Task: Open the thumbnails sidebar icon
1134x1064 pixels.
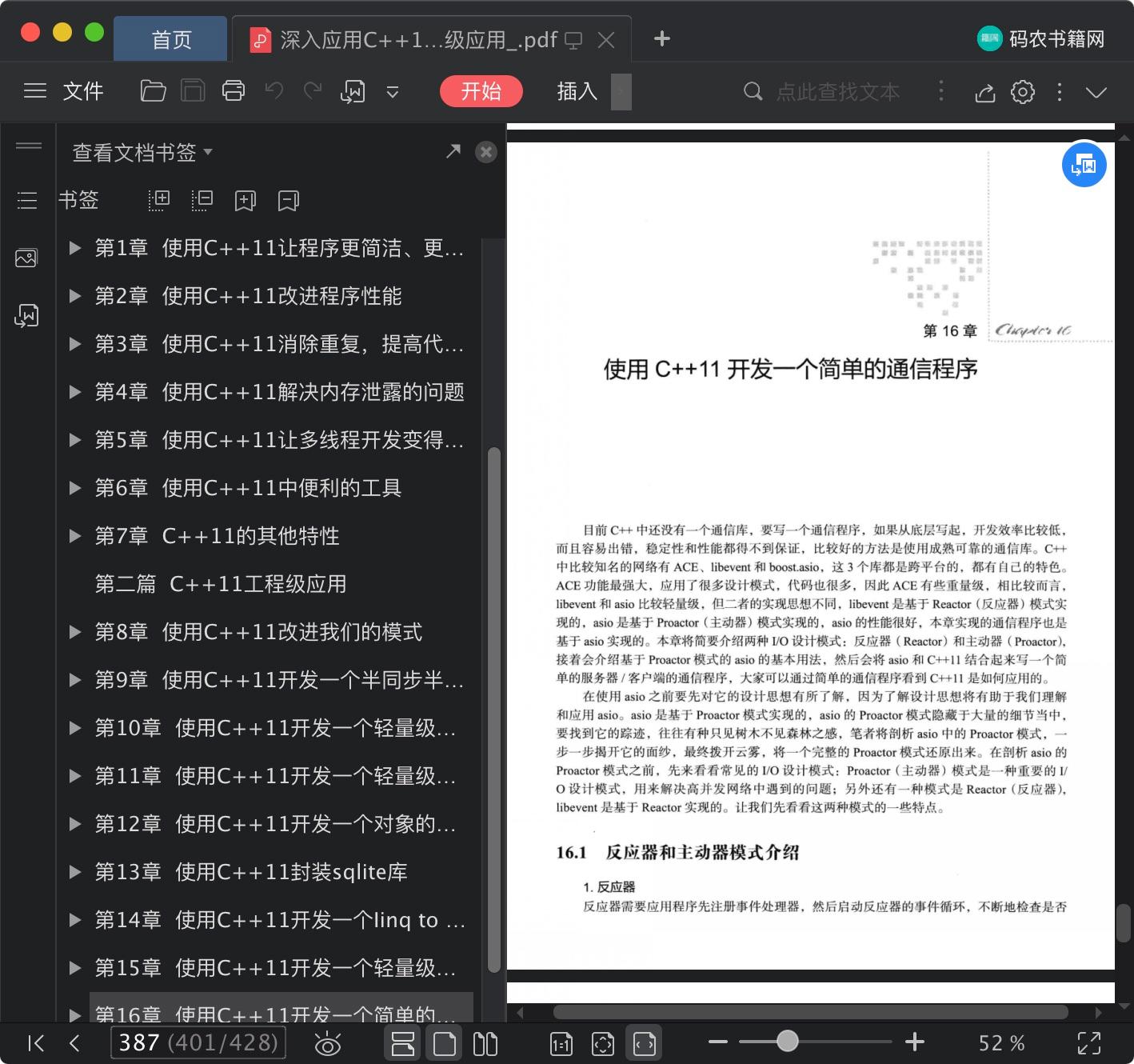Action: (x=26, y=258)
